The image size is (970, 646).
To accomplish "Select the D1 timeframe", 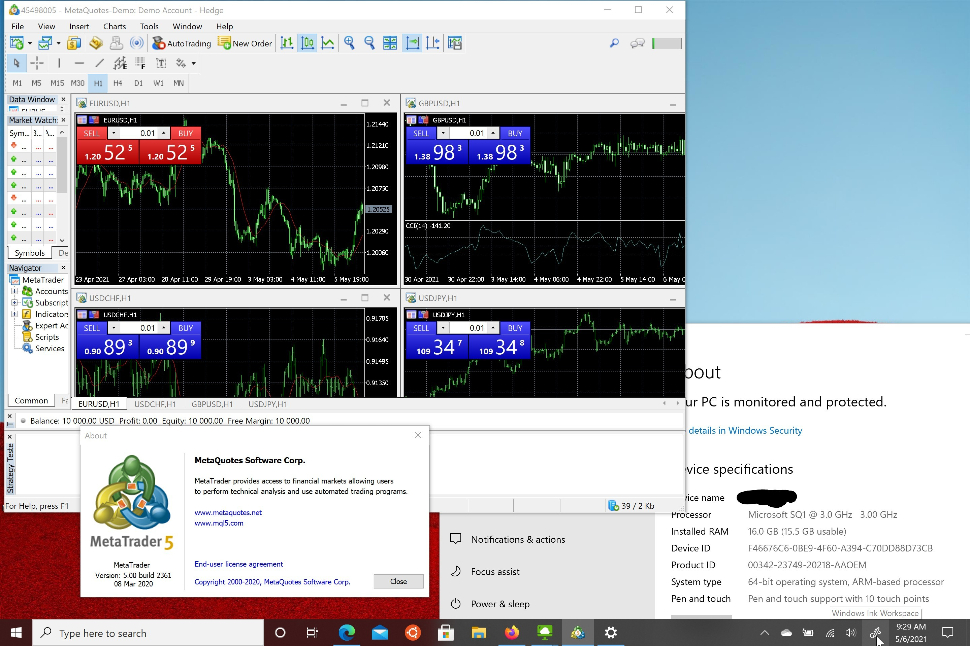I will point(138,83).
